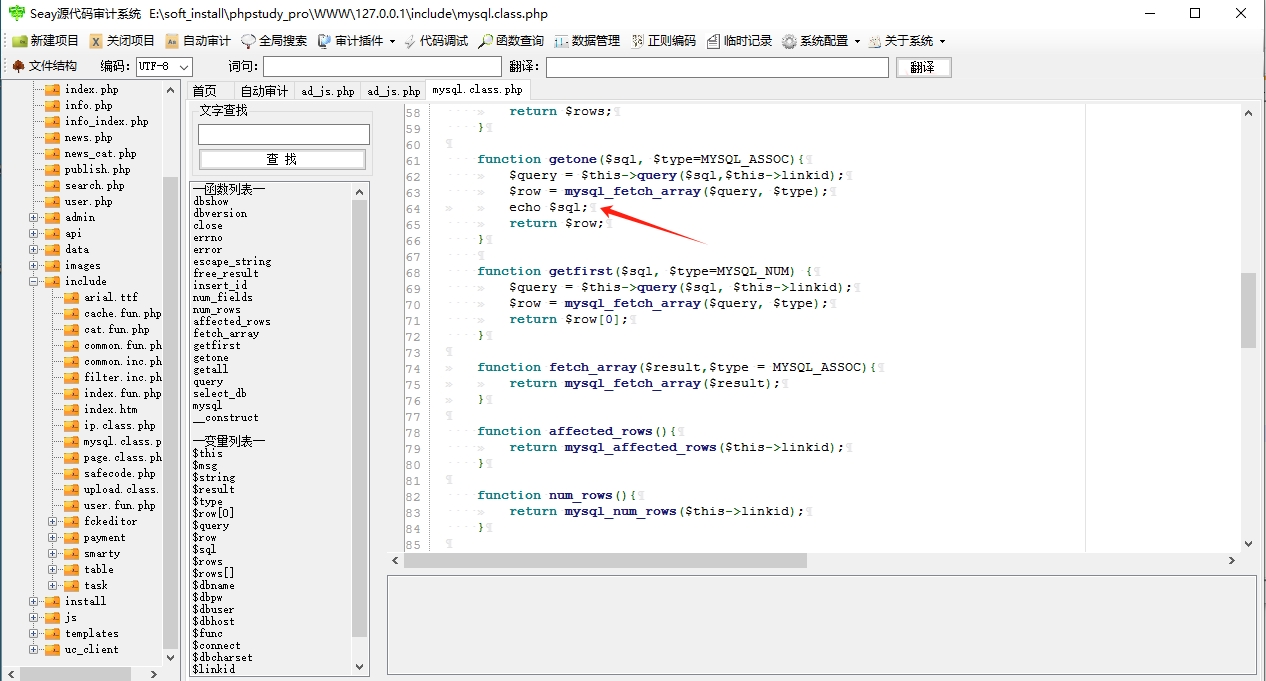Click function list panel scrollbar
The width and height of the screenshot is (1266, 681).
point(360,419)
